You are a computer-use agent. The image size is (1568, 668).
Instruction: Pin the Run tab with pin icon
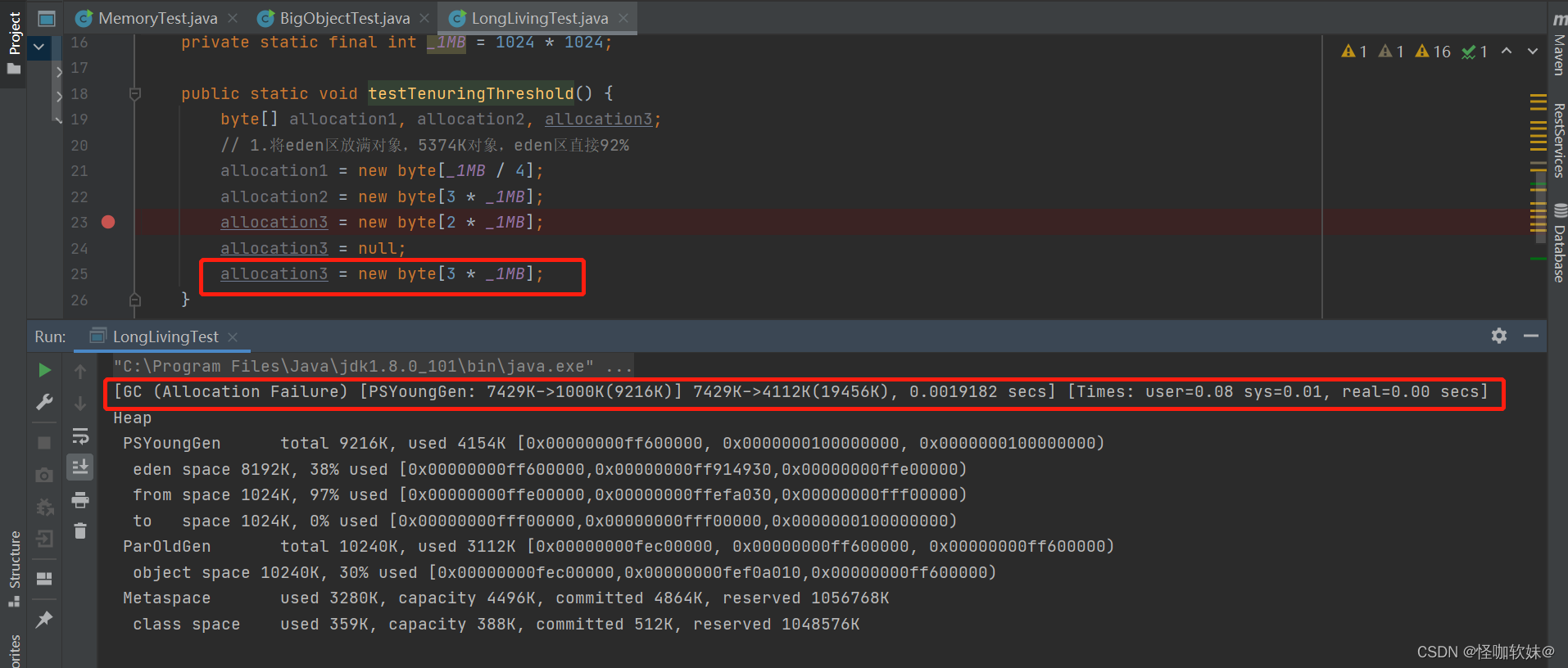pos(44,620)
